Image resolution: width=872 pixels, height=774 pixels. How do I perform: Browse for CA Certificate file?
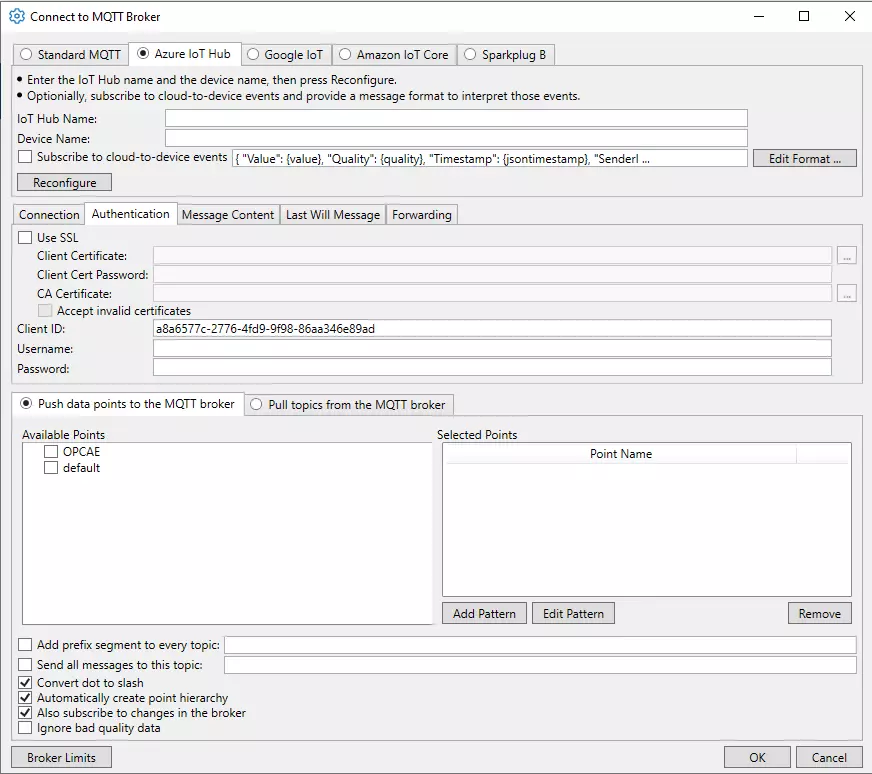click(x=846, y=293)
